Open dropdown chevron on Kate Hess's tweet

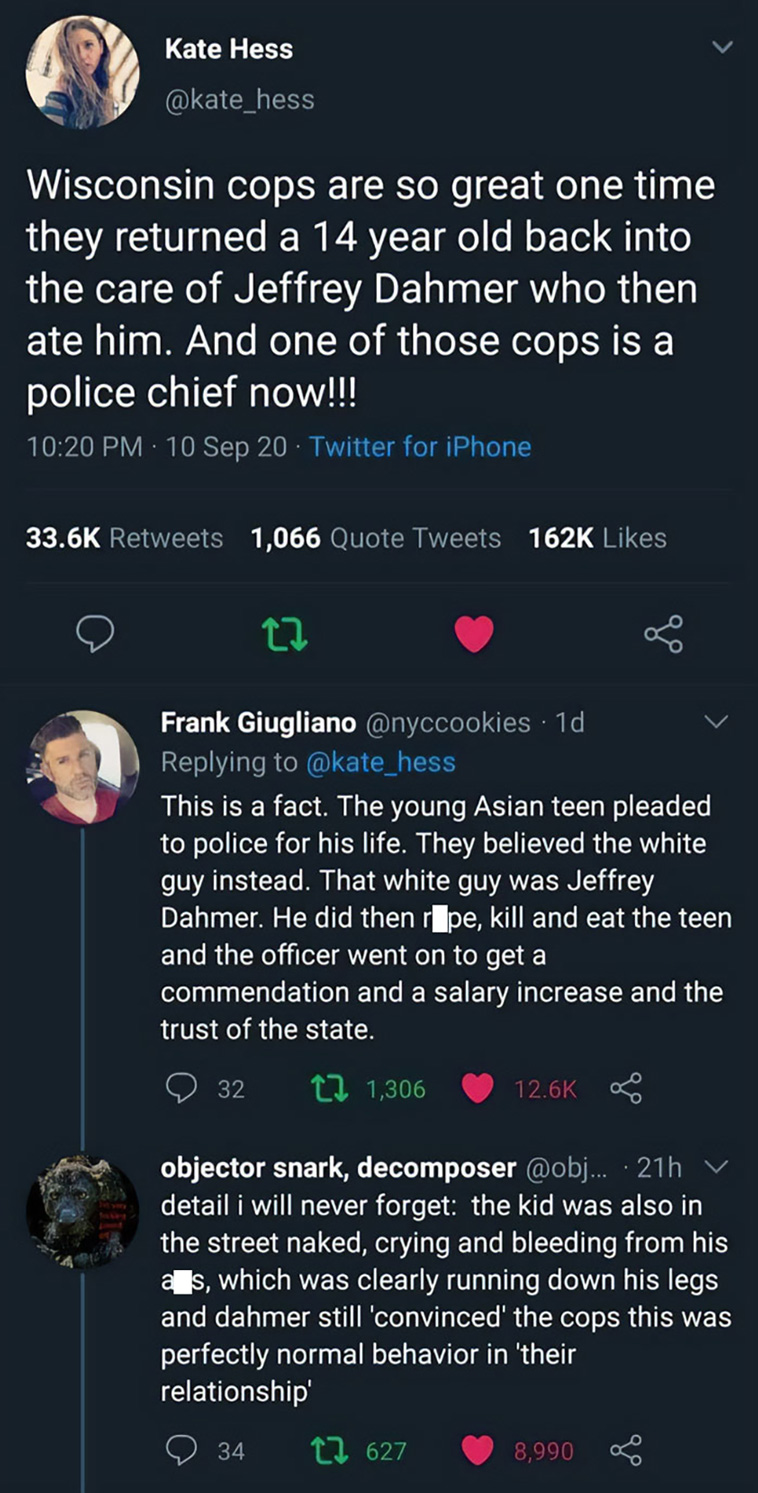[x=722, y=48]
